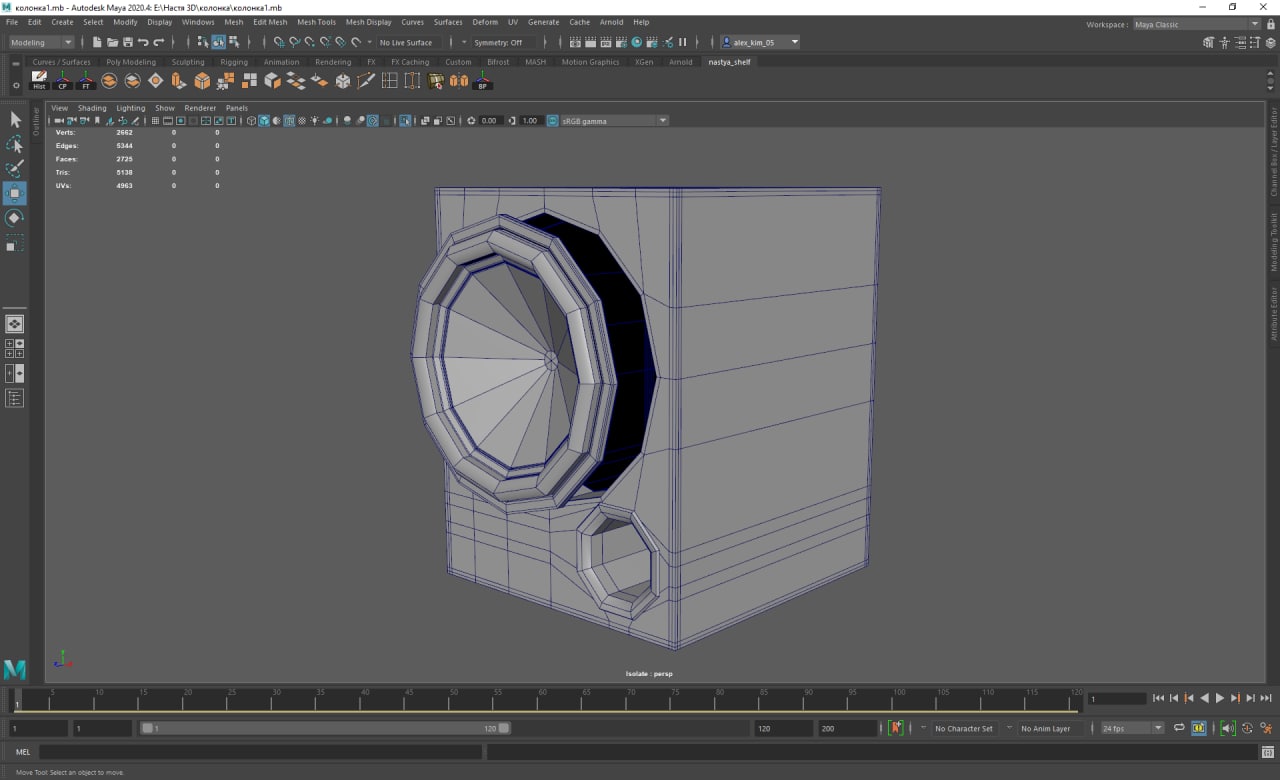Toggle the Auto Keyframe button
The width and height of the screenshot is (1280, 780).
[x=895, y=728]
